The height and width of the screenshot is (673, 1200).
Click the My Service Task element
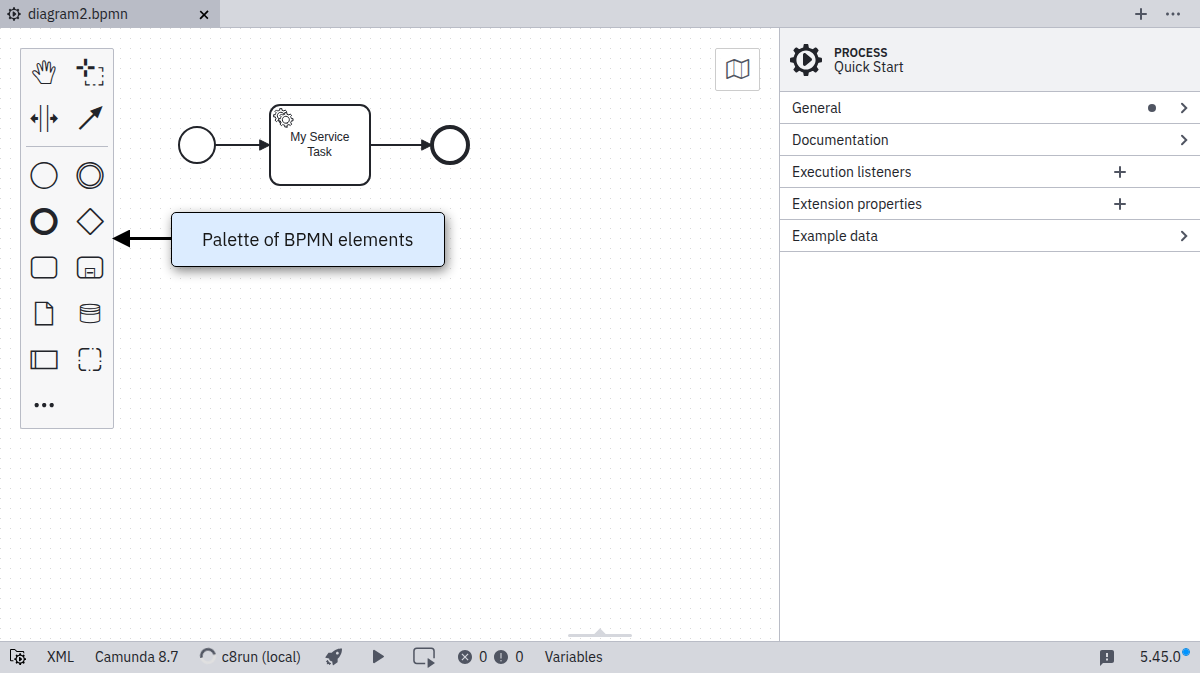coord(320,146)
